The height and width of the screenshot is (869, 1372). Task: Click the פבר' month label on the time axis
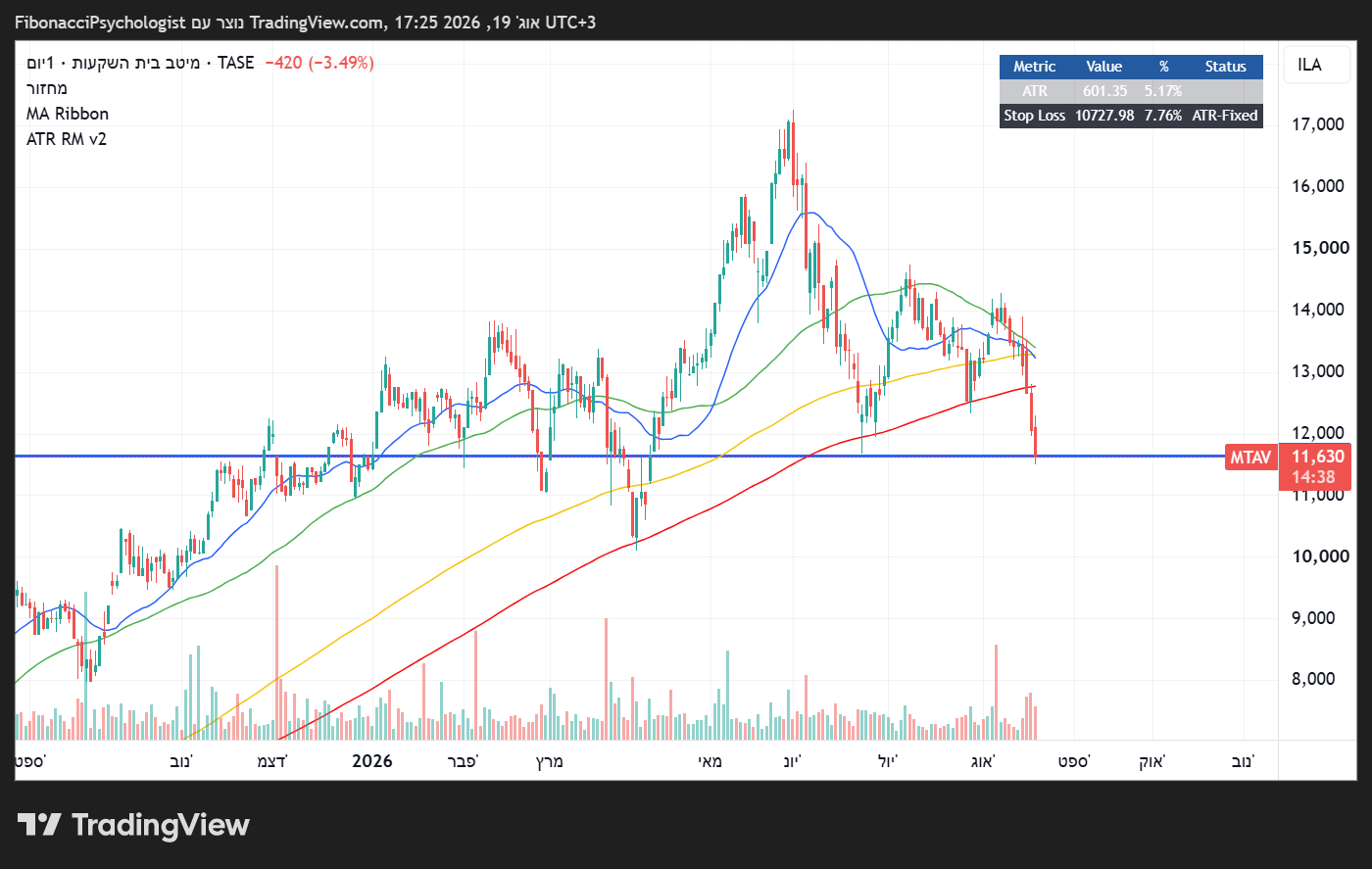(462, 761)
